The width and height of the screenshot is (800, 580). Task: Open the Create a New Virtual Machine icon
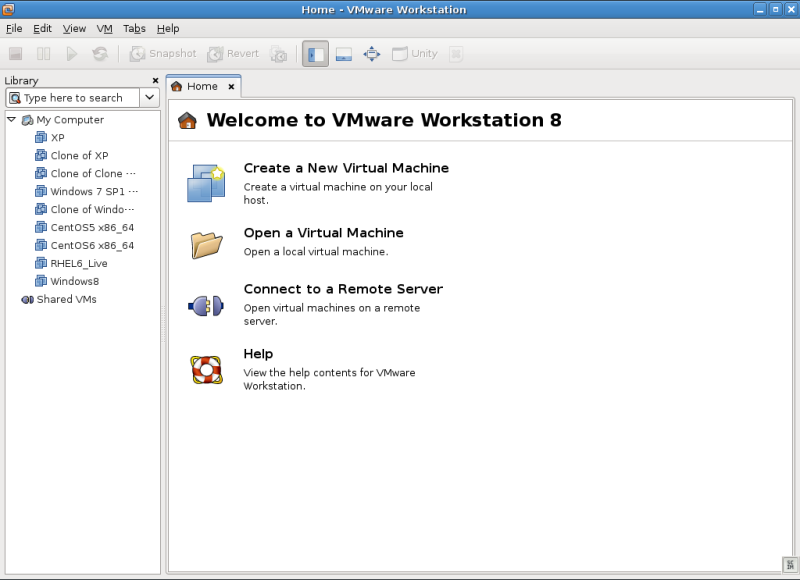tap(205, 183)
